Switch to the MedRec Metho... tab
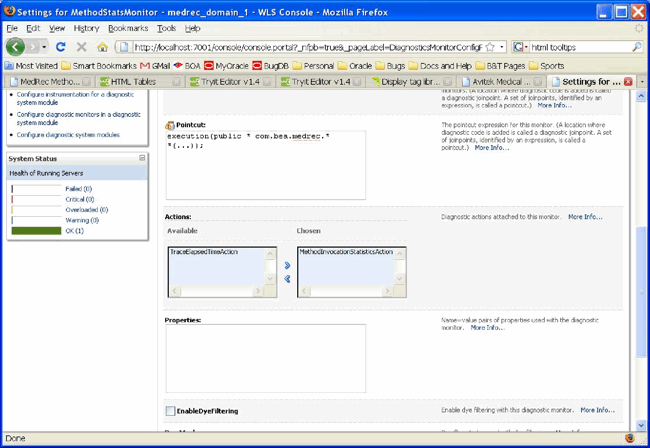Image resolution: width=650 pixels, height=448 pixels. coord(49,82)
